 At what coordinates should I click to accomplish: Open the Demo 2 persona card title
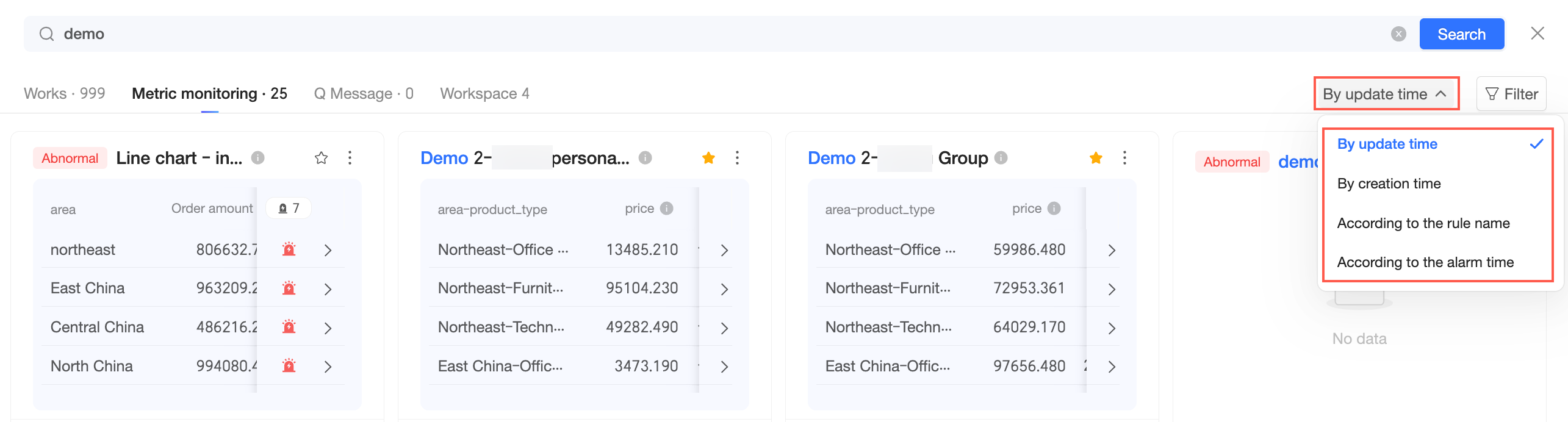[x=525, y=159]
